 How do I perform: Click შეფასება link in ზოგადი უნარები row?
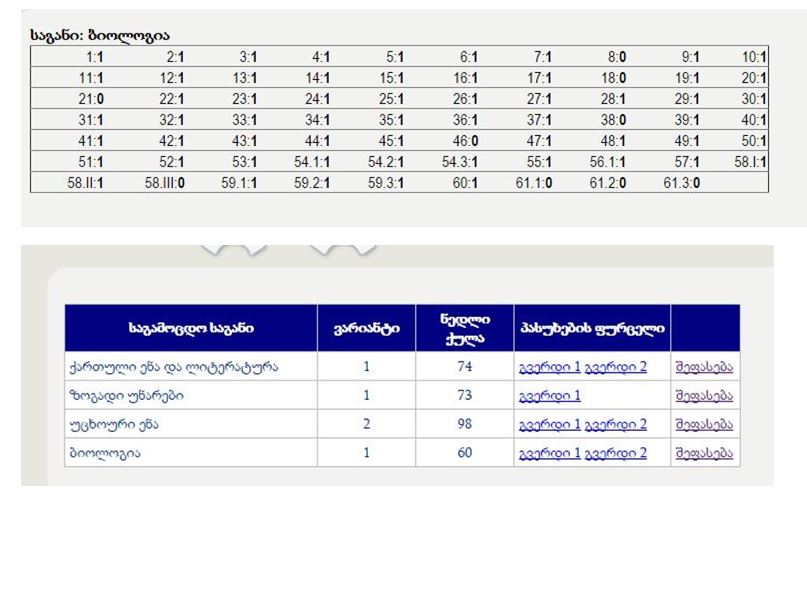click(704, 396)
